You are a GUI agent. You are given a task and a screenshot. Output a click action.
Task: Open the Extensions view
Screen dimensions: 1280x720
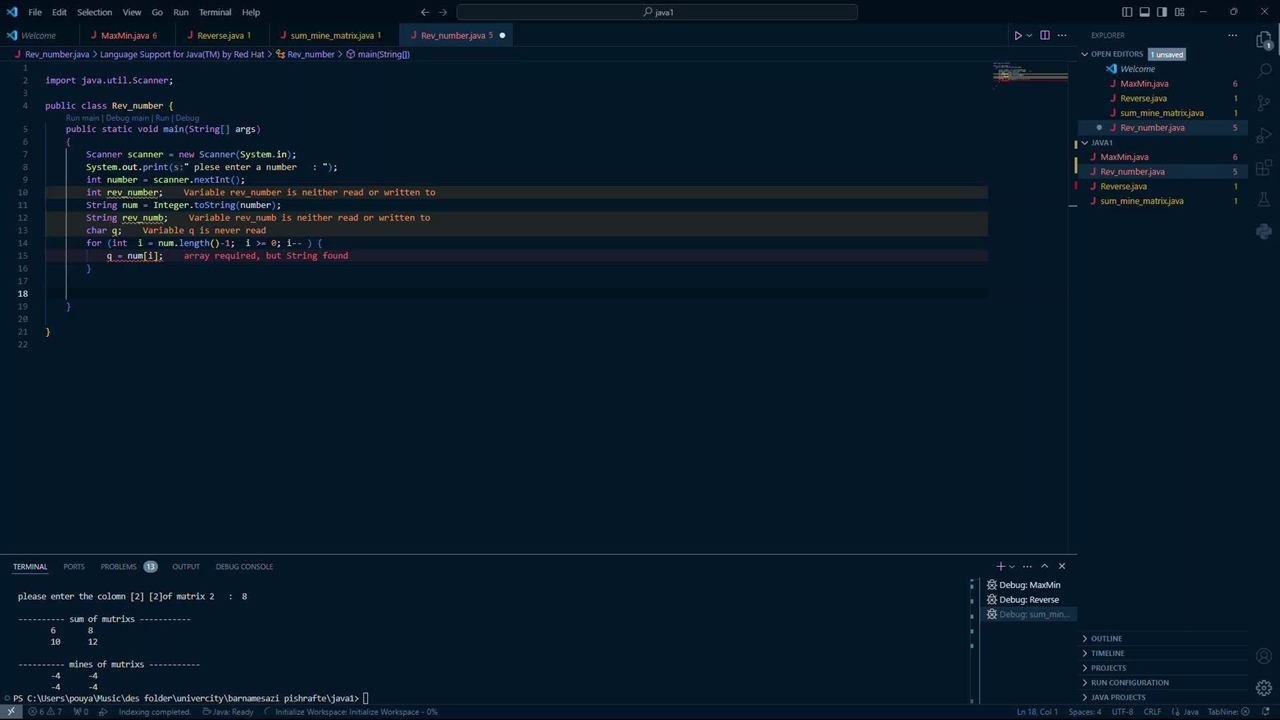[1264, 167]
